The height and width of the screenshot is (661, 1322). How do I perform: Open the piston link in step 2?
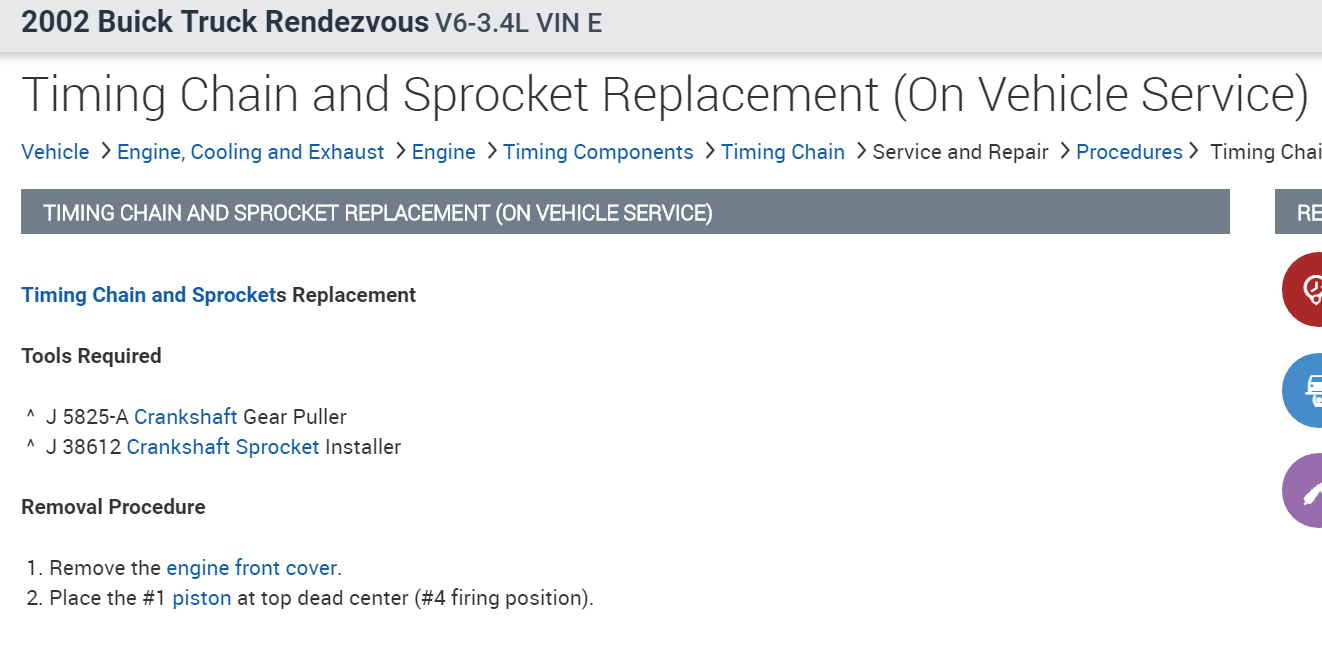click(202, 598)
